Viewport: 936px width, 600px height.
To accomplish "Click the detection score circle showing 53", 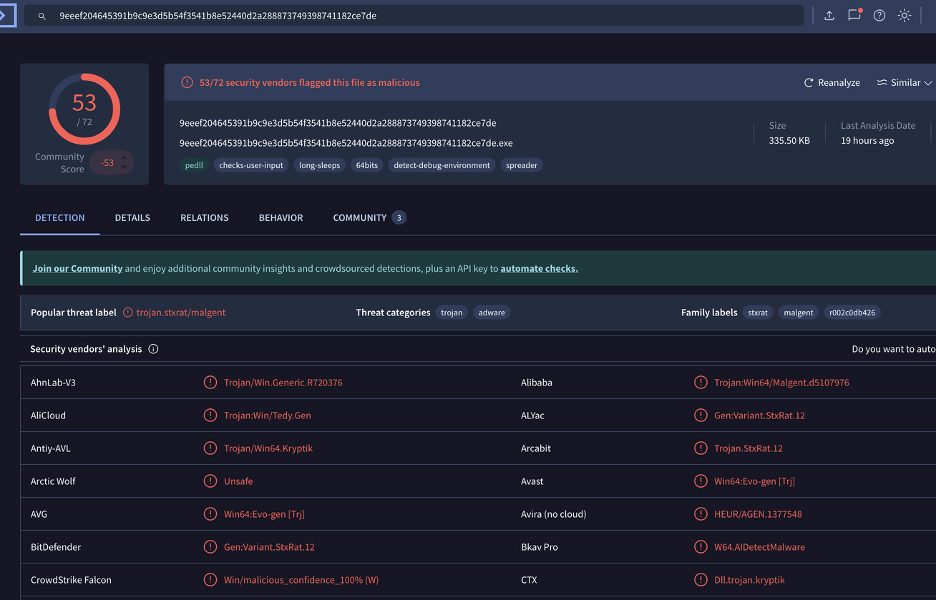I will (x=84, y=109).
